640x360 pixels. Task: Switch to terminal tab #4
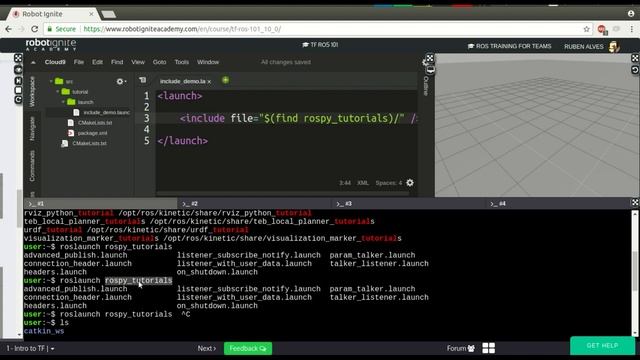[558, 203]
